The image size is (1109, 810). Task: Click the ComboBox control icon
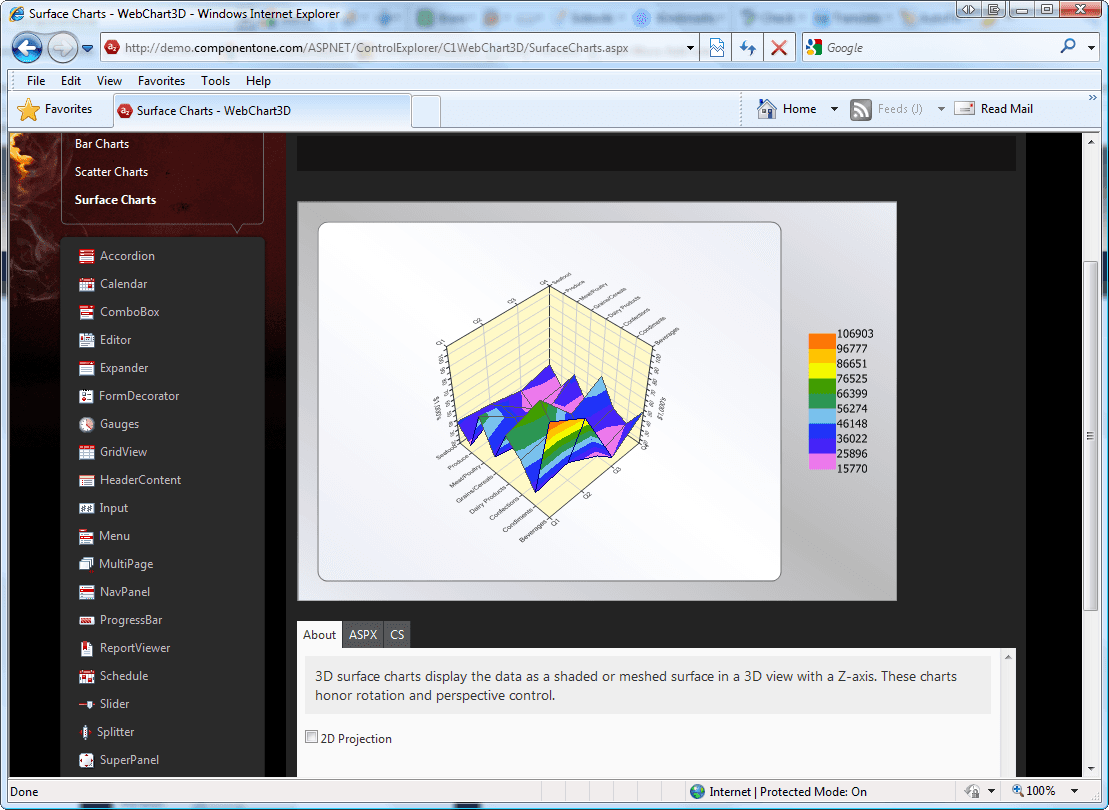(86, 312)
